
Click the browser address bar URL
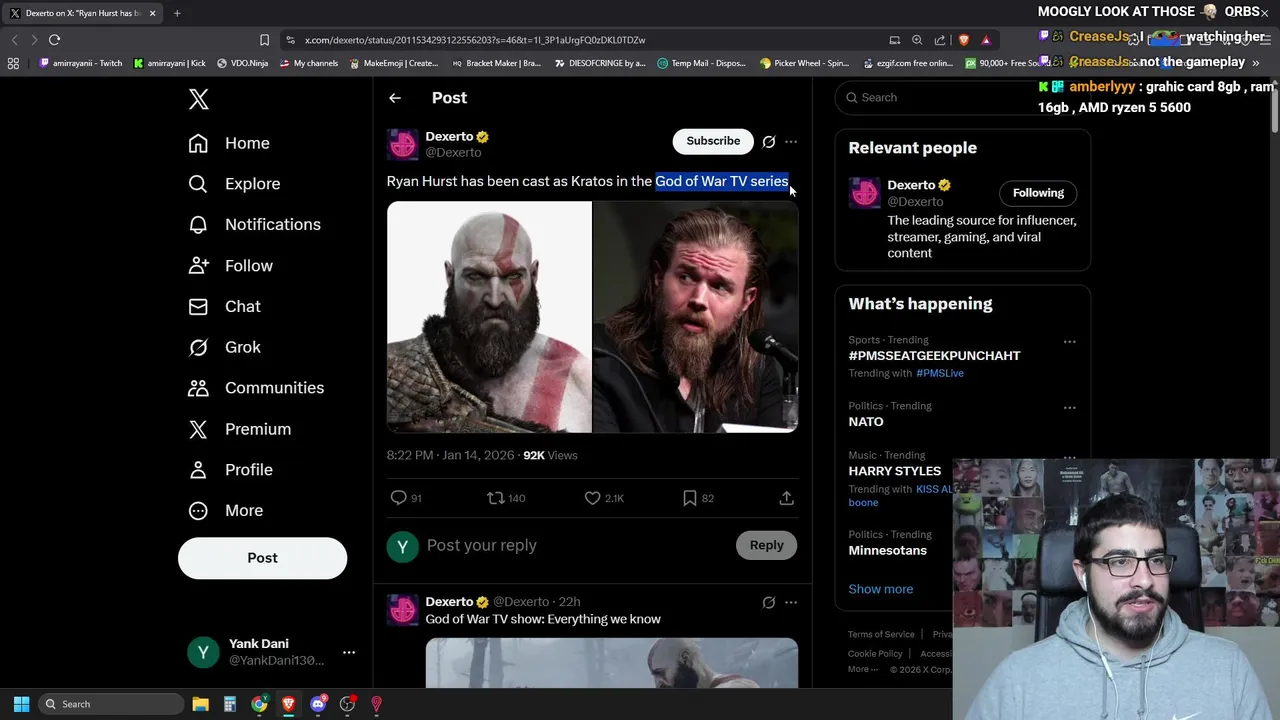[x=475, y=40]
